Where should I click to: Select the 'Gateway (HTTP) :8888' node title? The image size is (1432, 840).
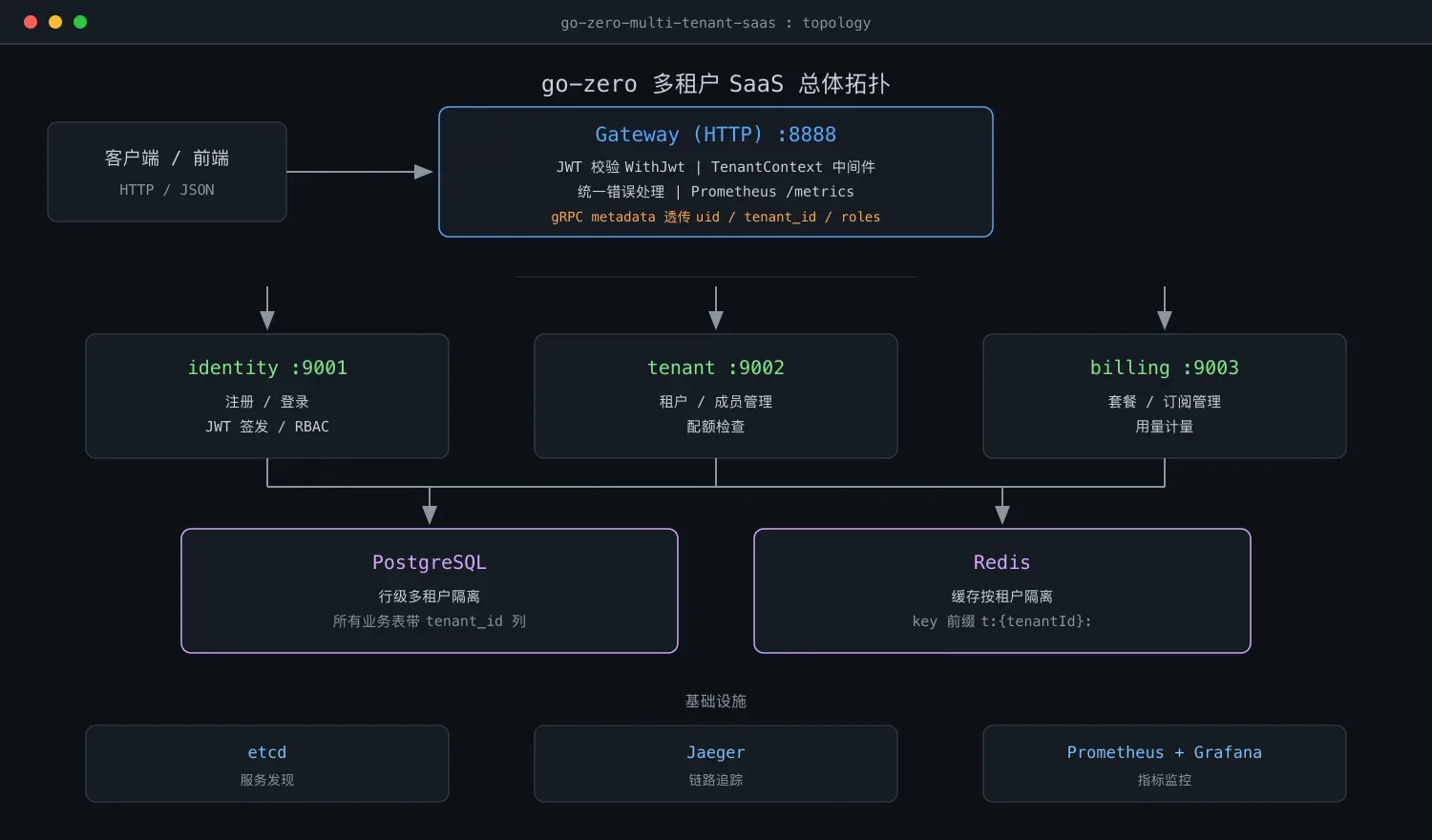[x=716, y=135]
